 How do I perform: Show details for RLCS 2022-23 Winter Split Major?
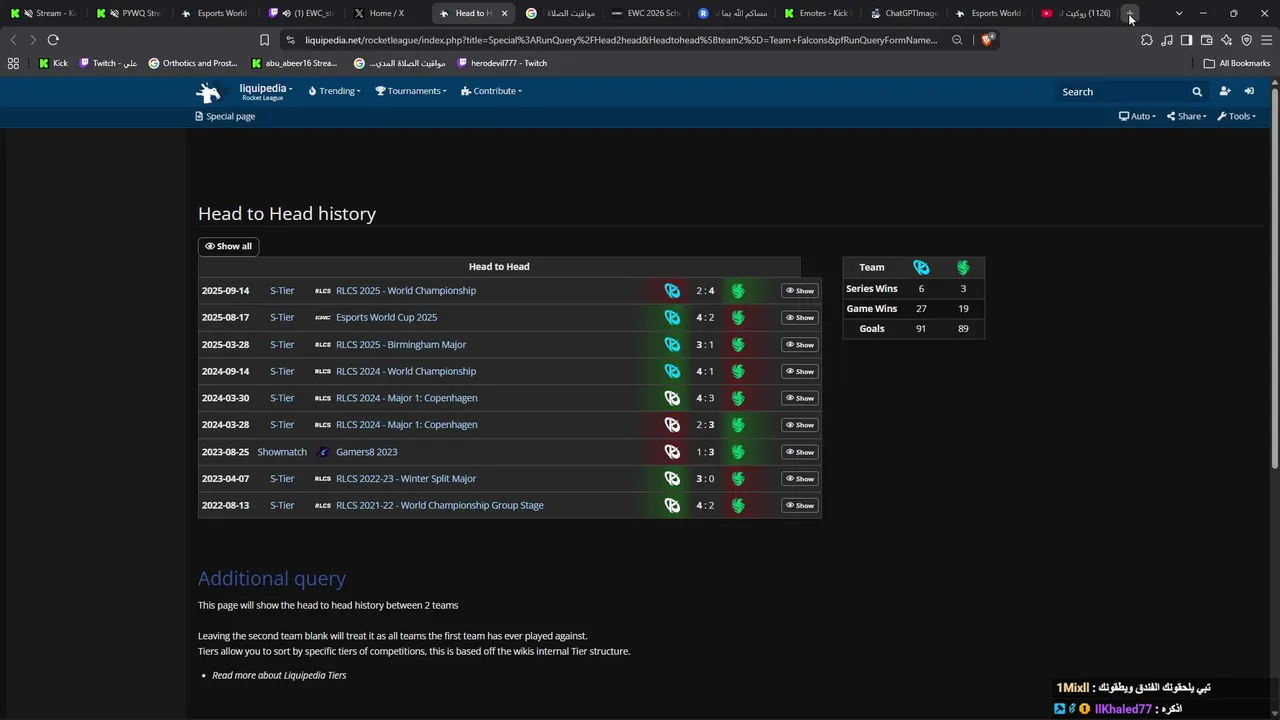tap(799, 479)
